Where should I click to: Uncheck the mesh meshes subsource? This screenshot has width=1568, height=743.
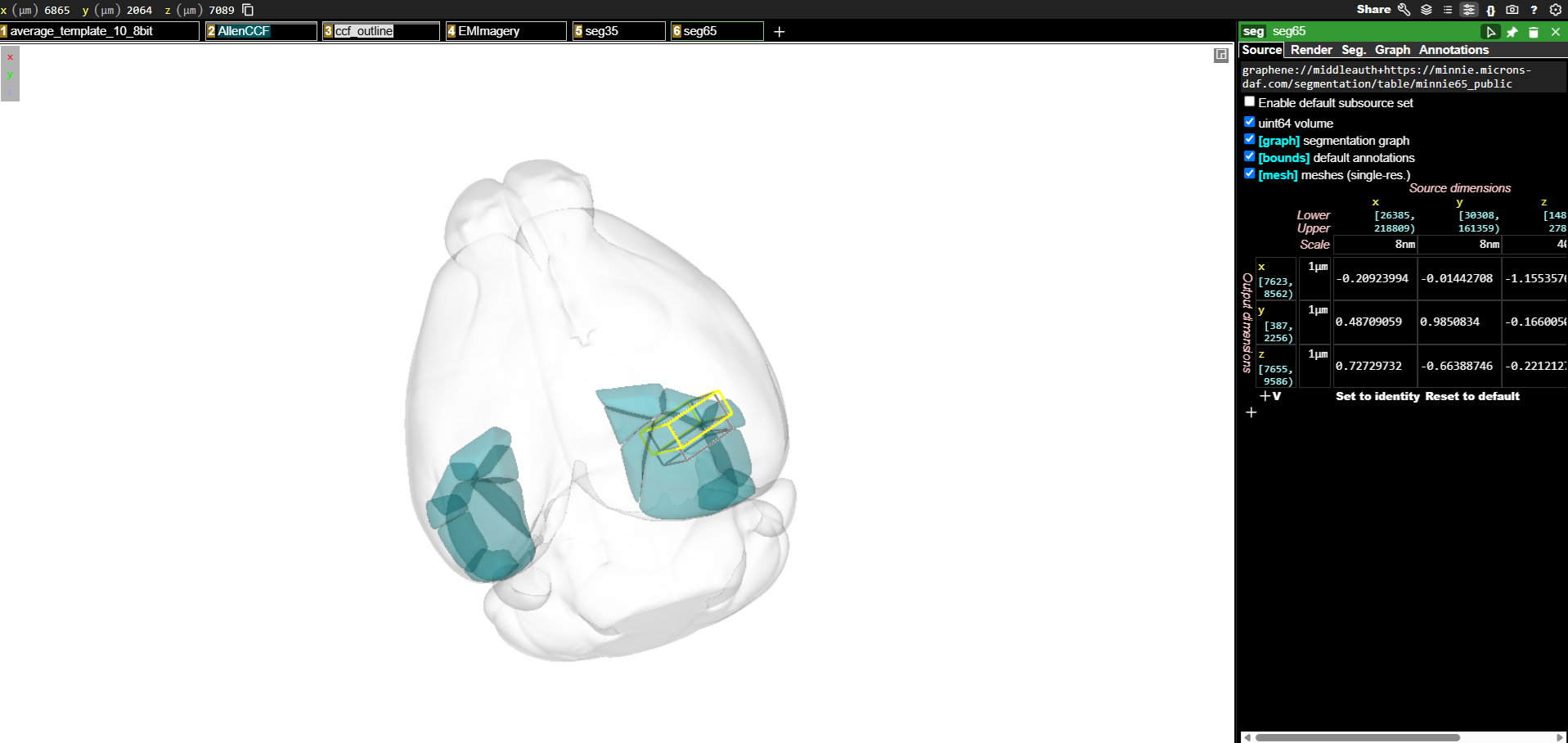(1249, 173)
